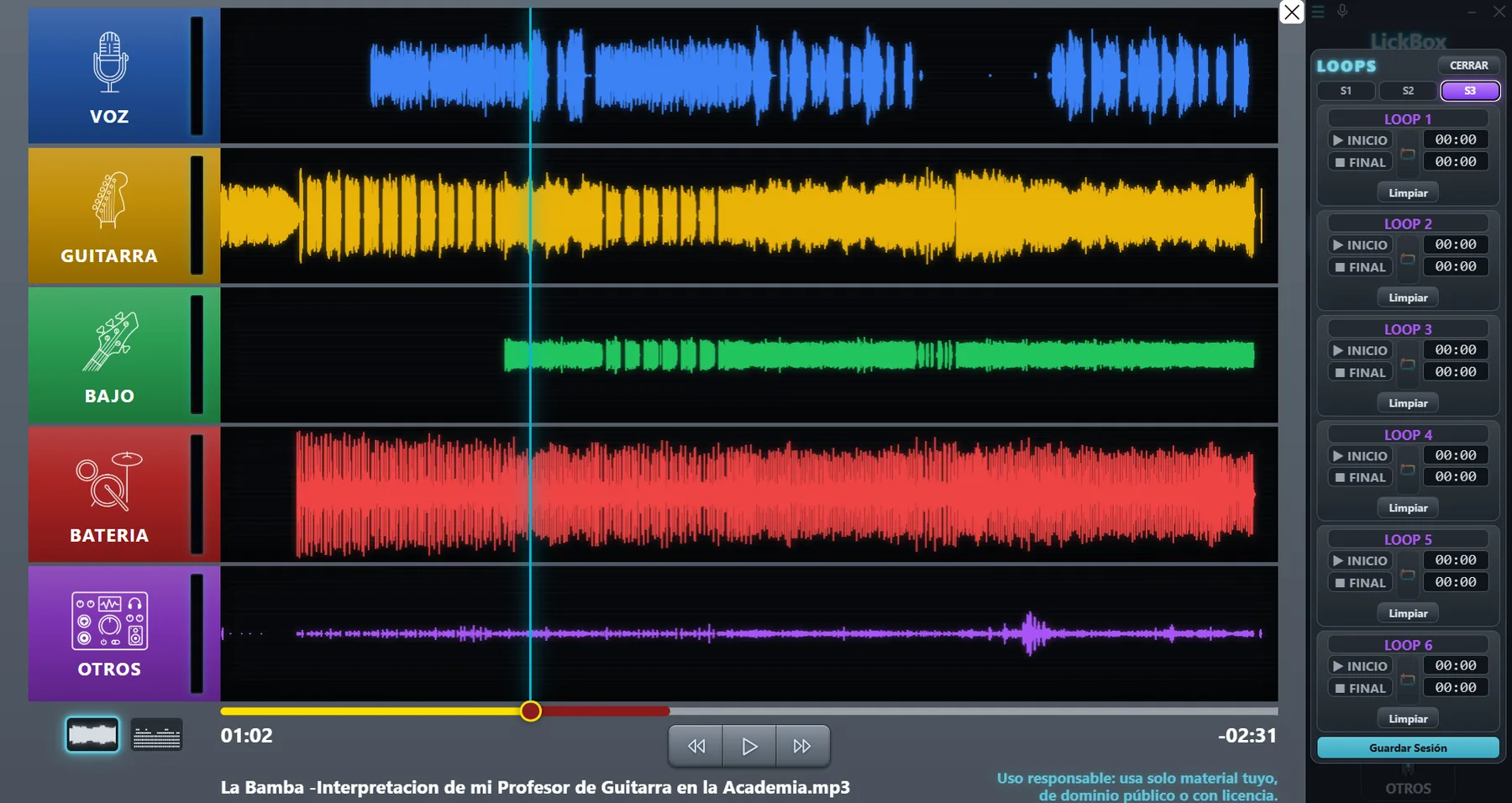Toggle the repeat icon for Loop 2

tap(1408, 259)
